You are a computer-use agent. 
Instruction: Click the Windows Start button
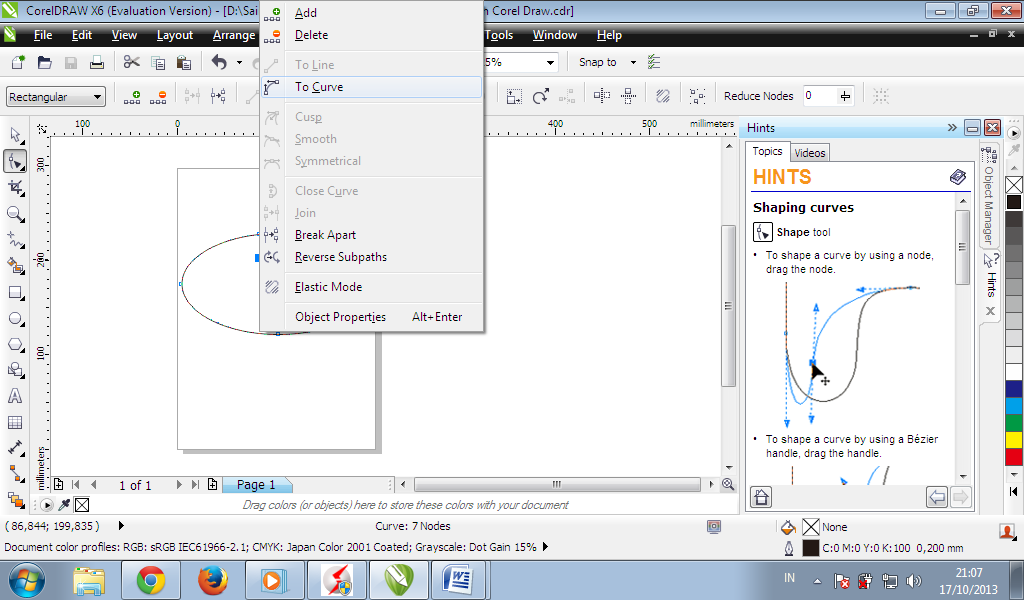[x=27, y=580]
